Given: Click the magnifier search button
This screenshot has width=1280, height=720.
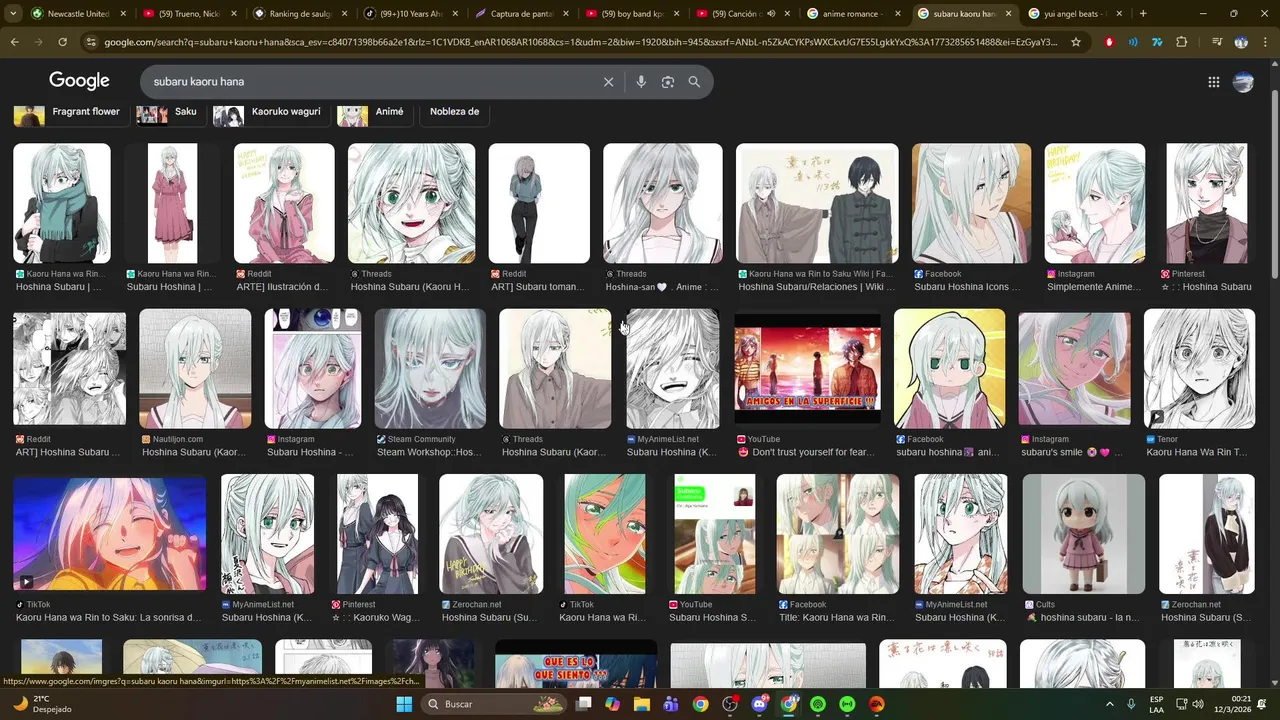Looking at the screenshot, I should coord(694,82).
